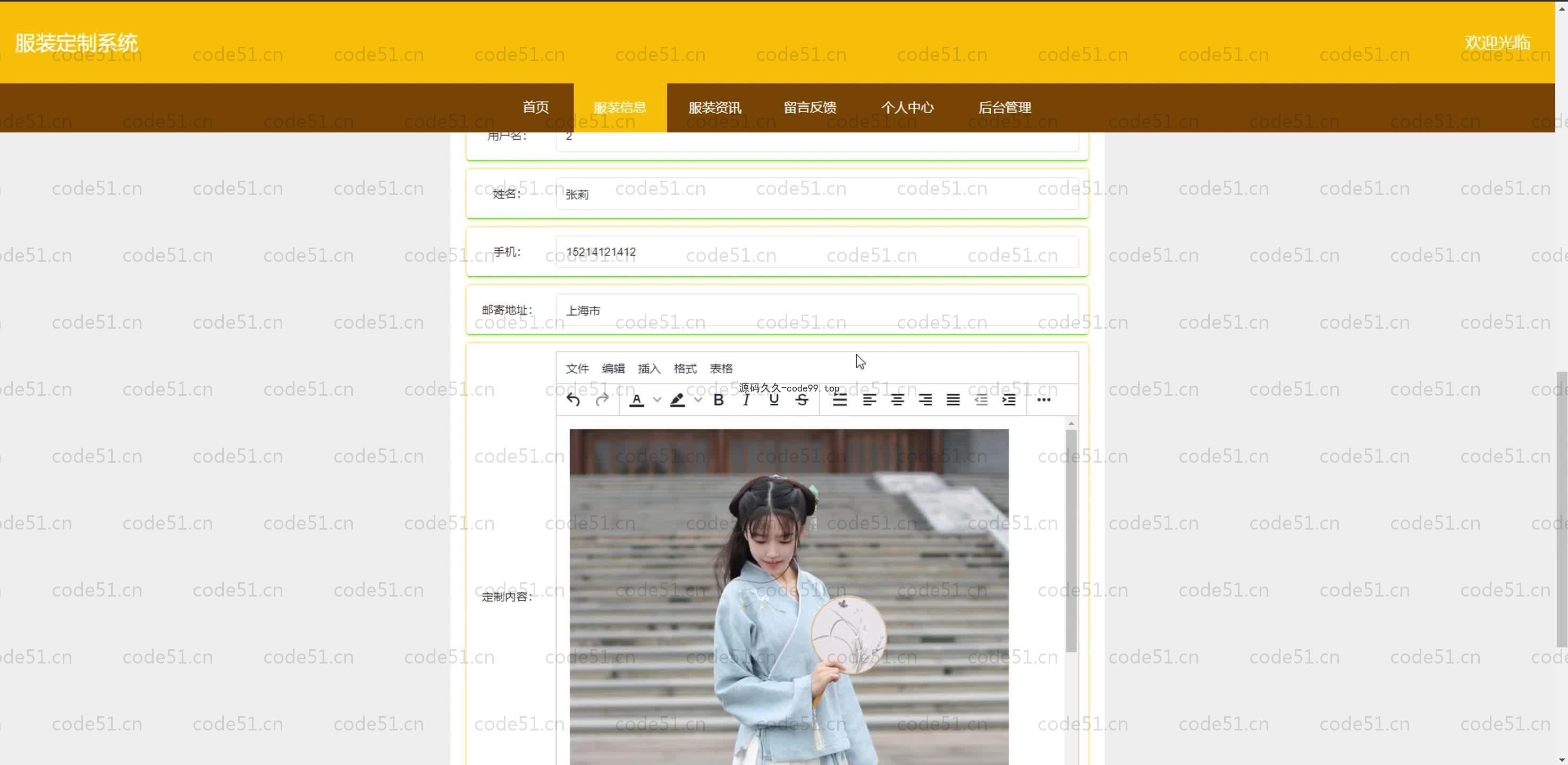Toggle underline formatting
The image size is (1568, 765).
tap(774, 400)
